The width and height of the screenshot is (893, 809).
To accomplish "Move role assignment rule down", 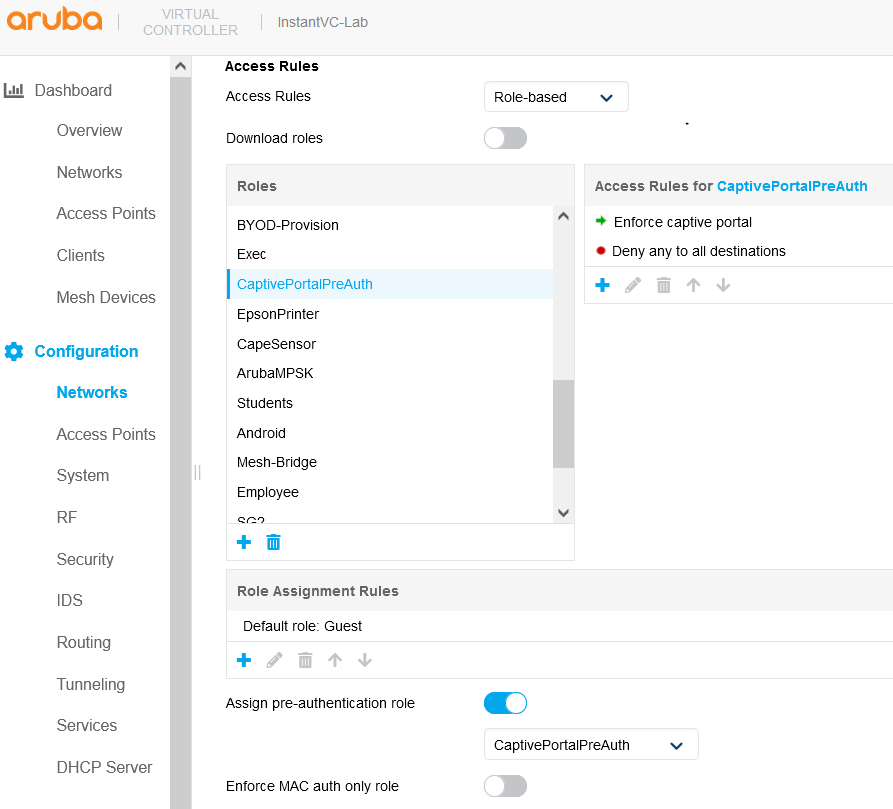I will pyautogui.click(x=365, y=660).
